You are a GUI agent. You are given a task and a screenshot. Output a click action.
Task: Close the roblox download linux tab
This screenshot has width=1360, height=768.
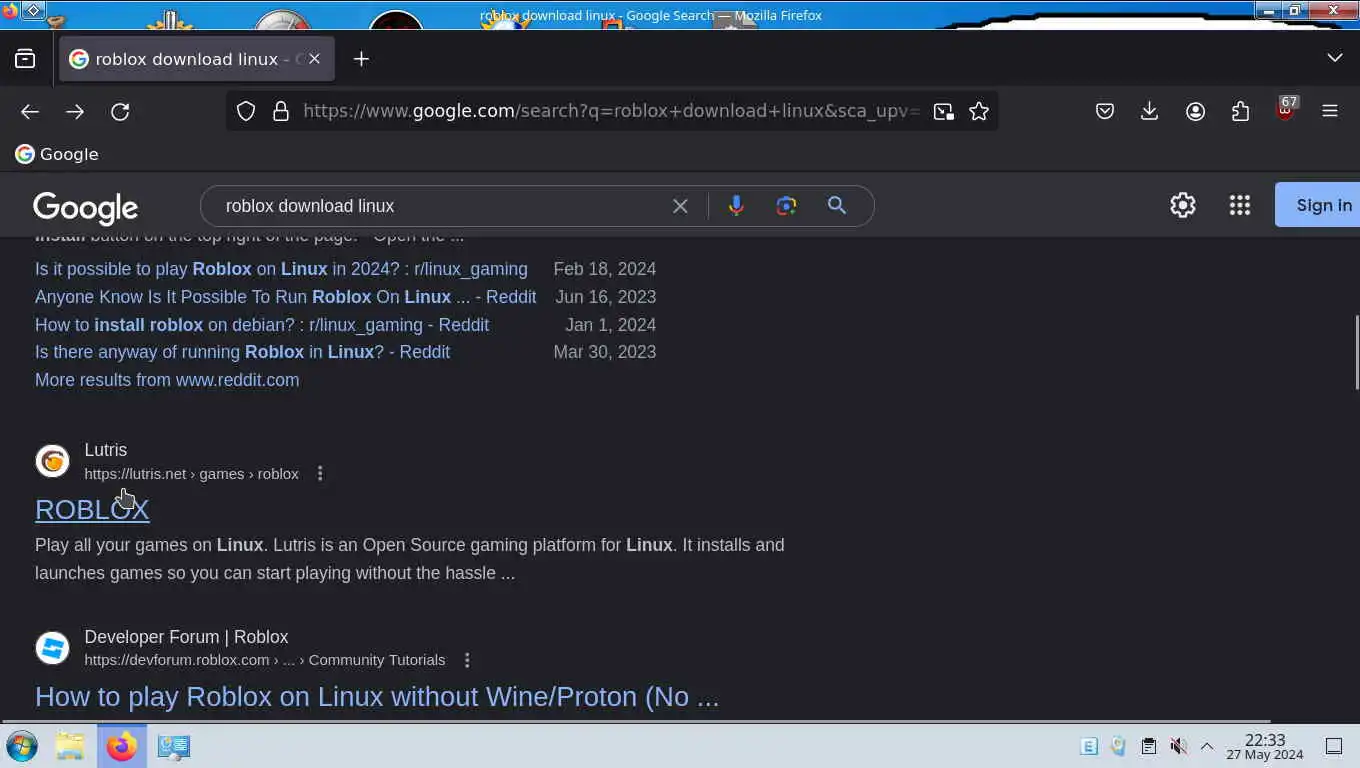click(314, 59)
